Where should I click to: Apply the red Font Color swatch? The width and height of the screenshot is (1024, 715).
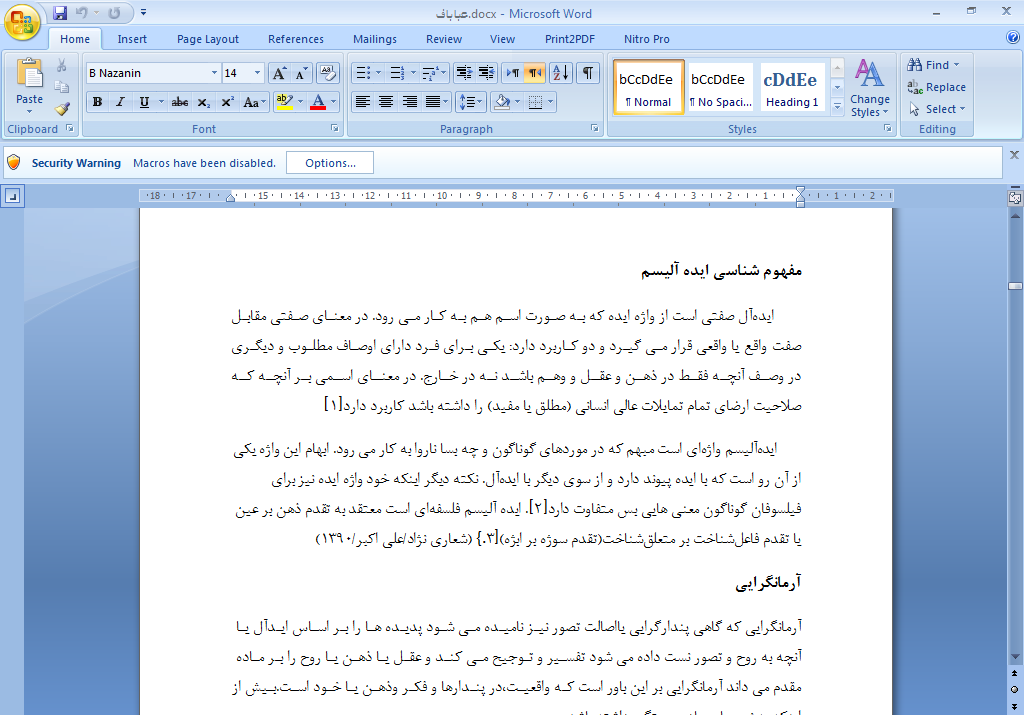(x=318, y=102)
